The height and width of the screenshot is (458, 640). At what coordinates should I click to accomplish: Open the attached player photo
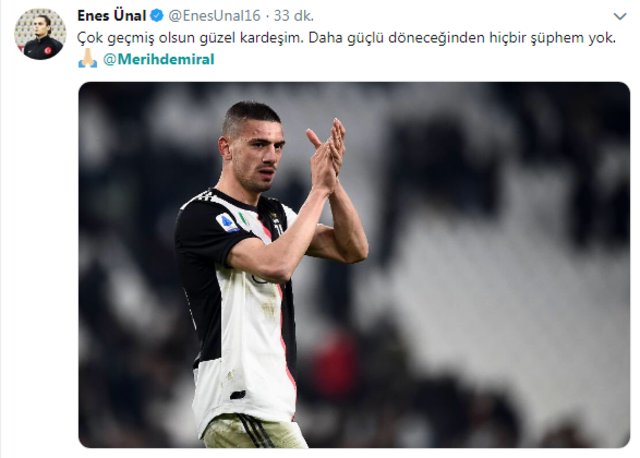click(354, 265)
